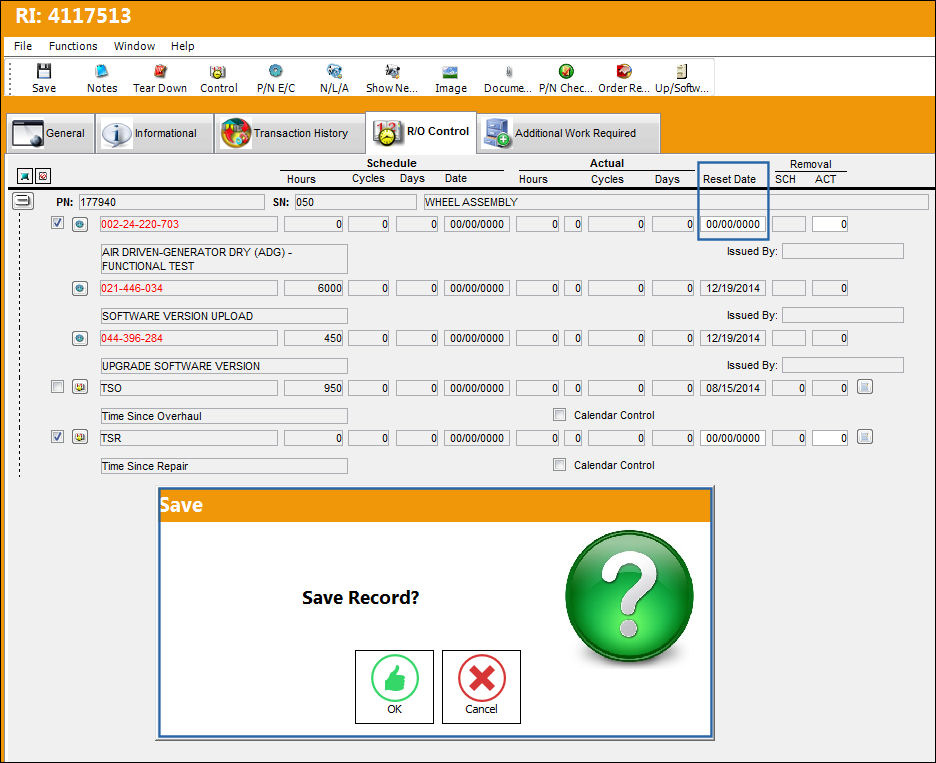
Task: Click the icon beside 044-396-284
Action: 80,339
